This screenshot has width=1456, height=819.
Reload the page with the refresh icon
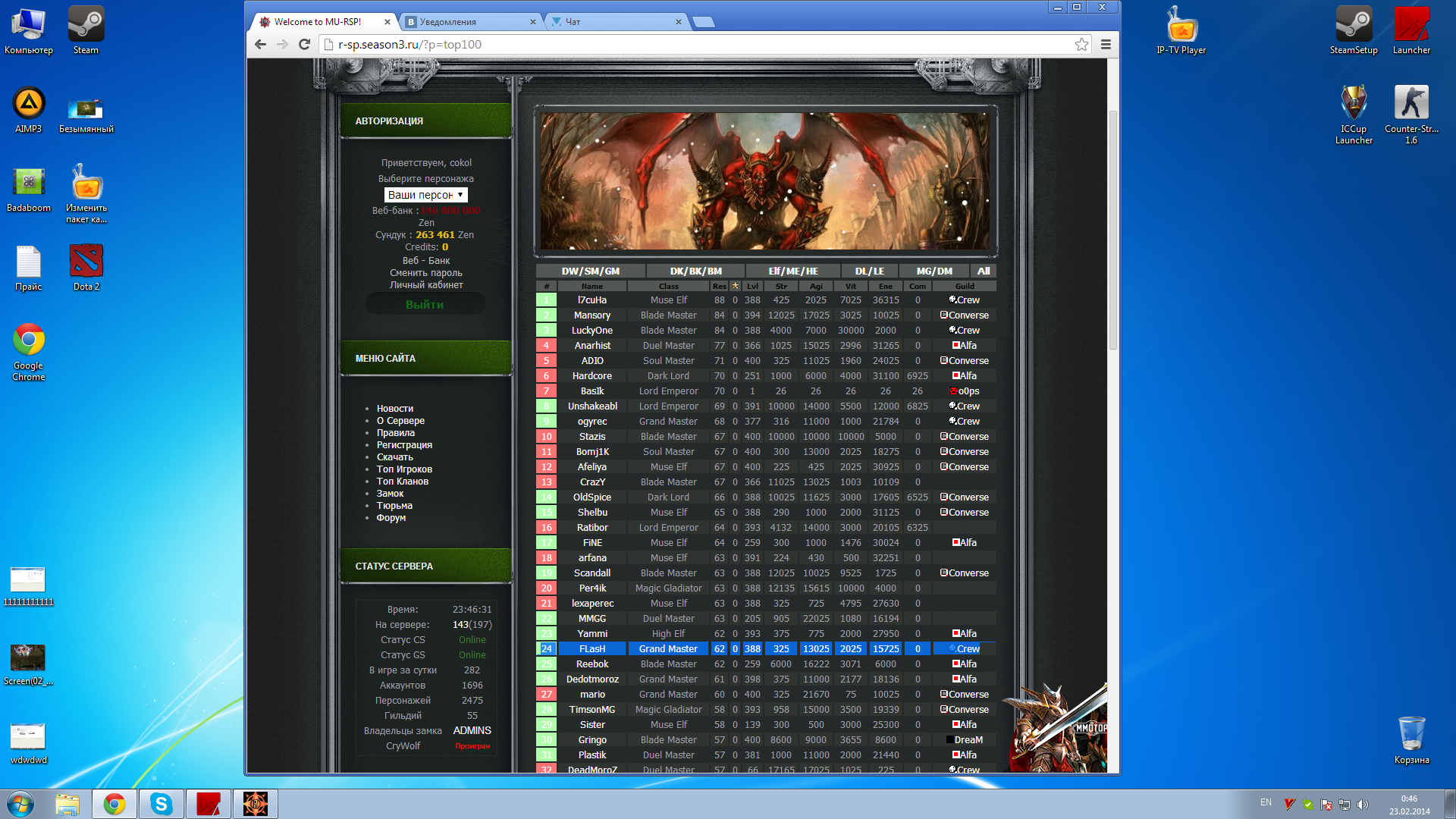(304, 45)
